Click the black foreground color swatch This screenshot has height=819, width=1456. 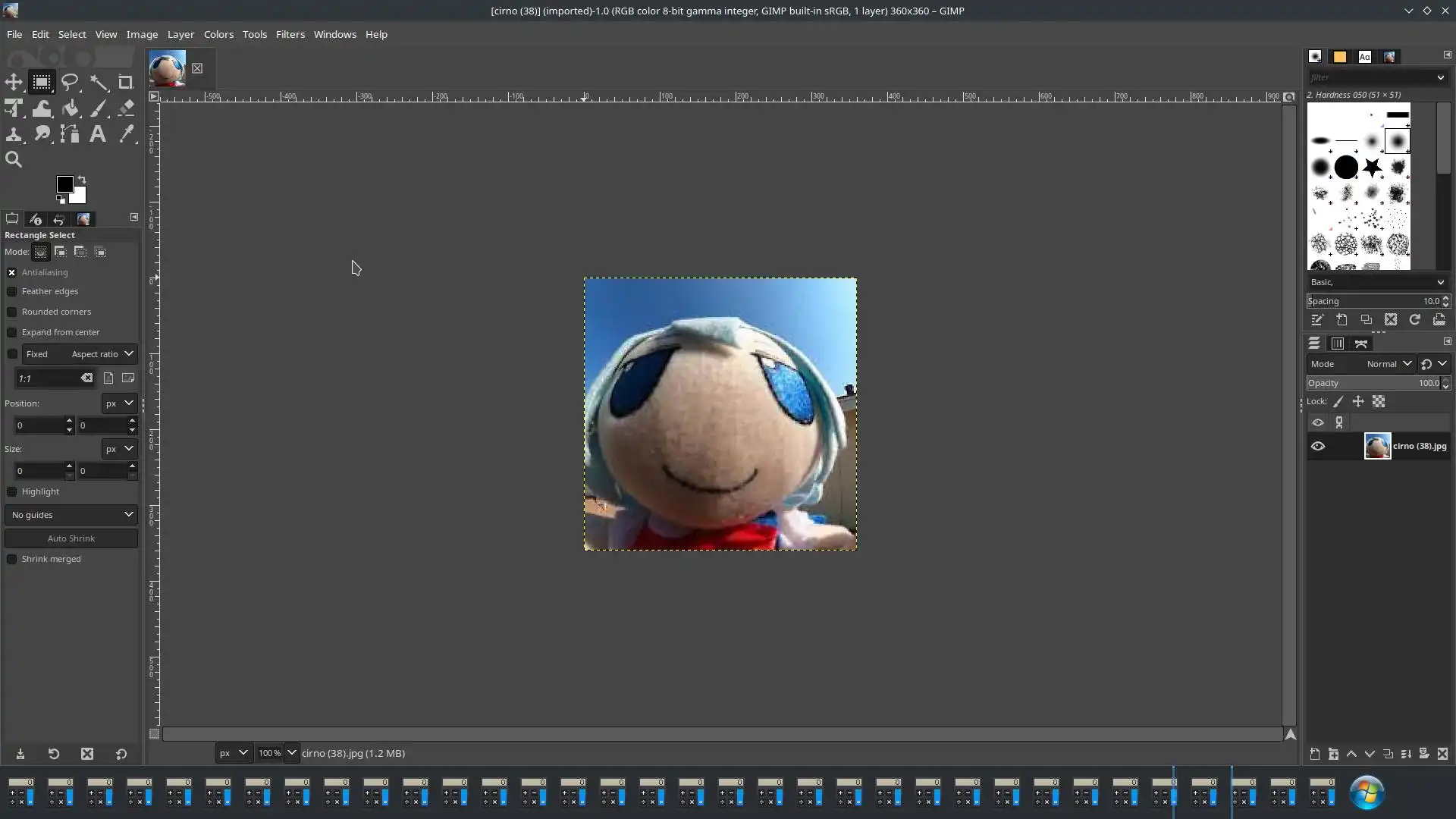(64, 184)
